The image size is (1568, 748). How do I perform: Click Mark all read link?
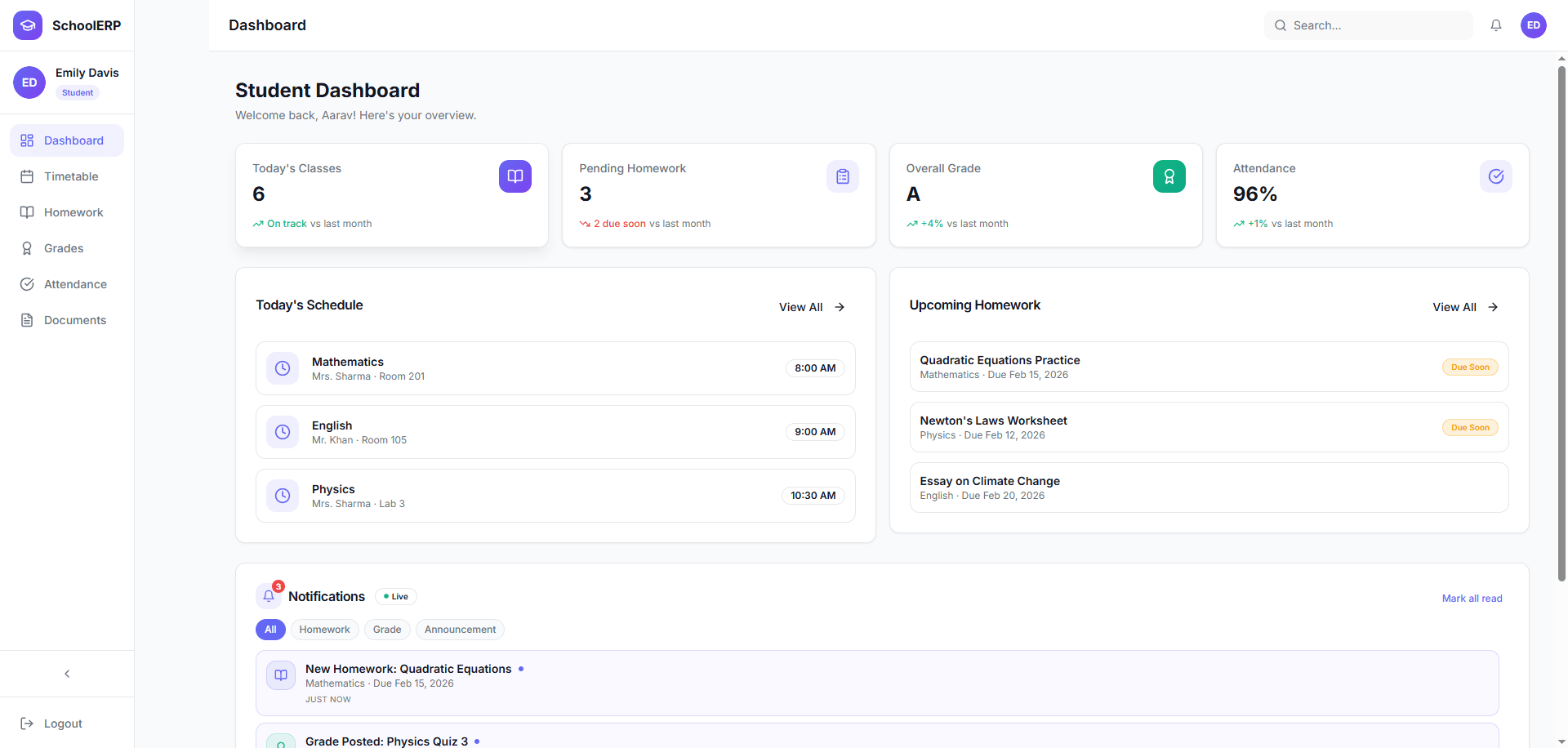click(1472, 599)
